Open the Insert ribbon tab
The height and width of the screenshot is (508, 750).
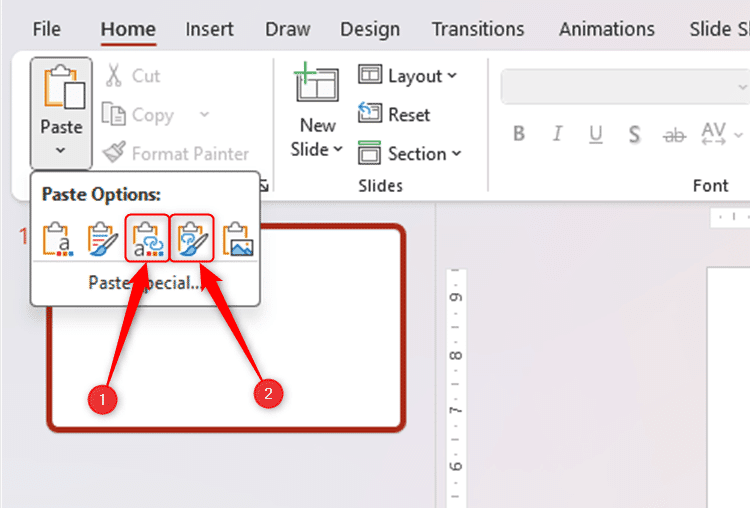tap(210, 29)
